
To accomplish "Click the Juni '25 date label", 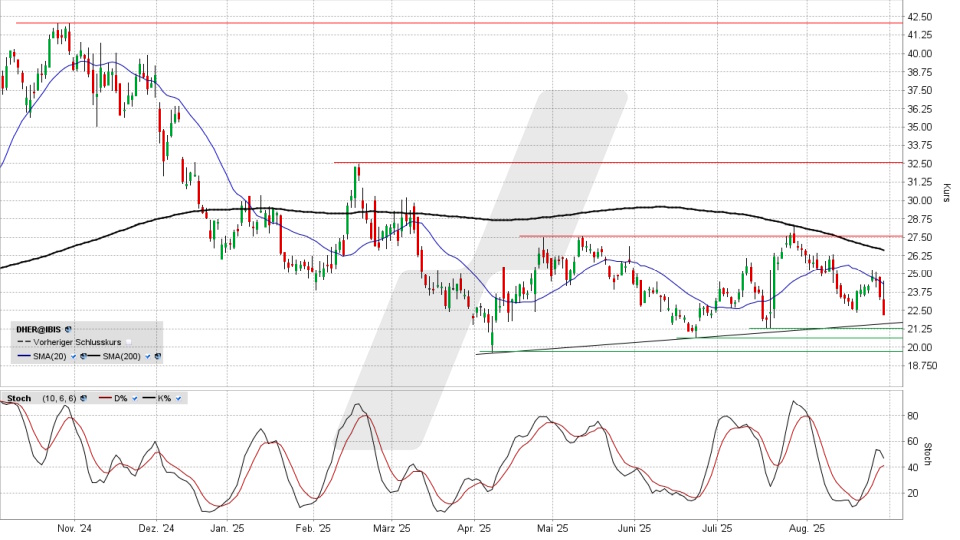I will click(635, 528).
